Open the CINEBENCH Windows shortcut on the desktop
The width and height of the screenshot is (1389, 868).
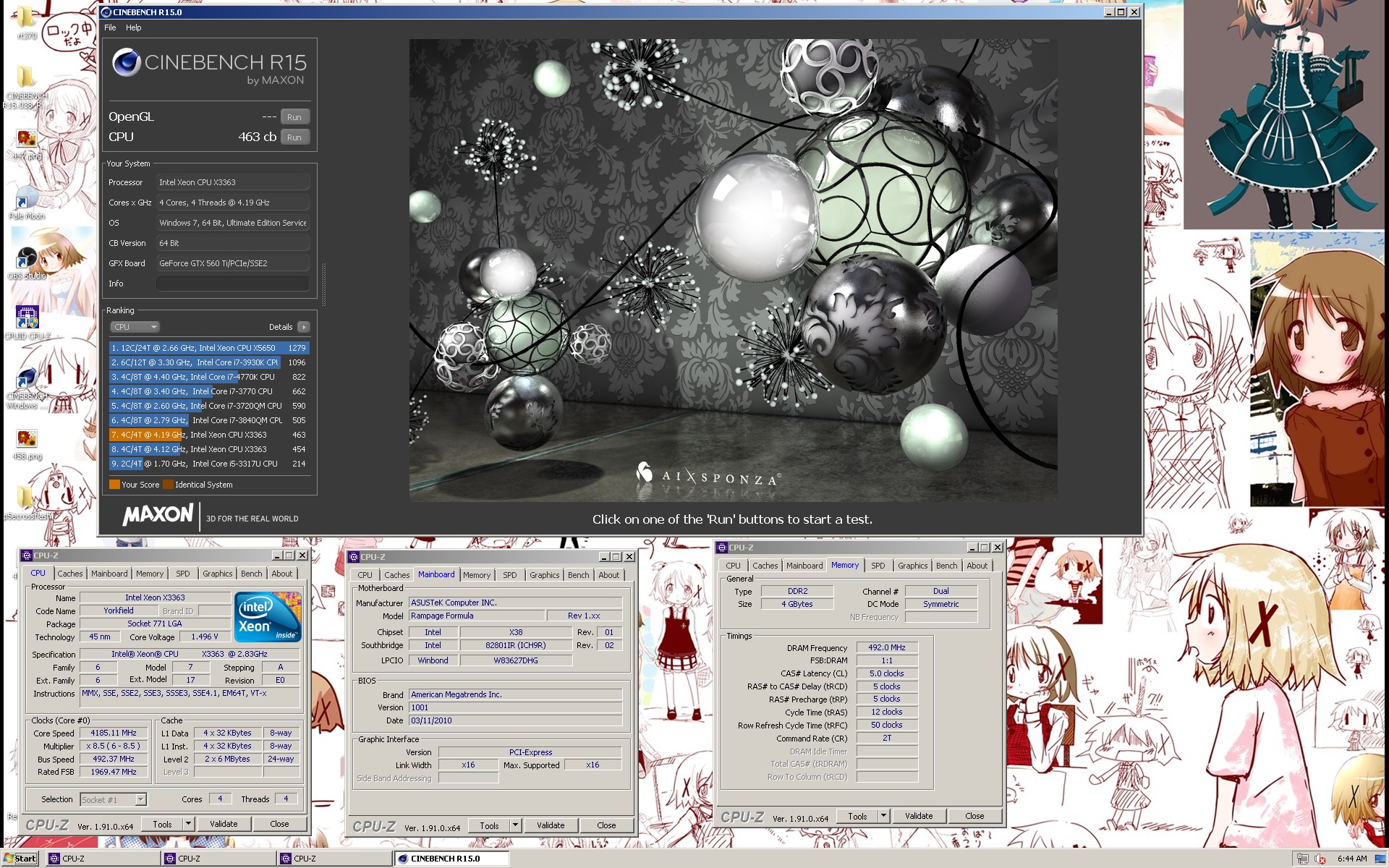pos(27,383)
